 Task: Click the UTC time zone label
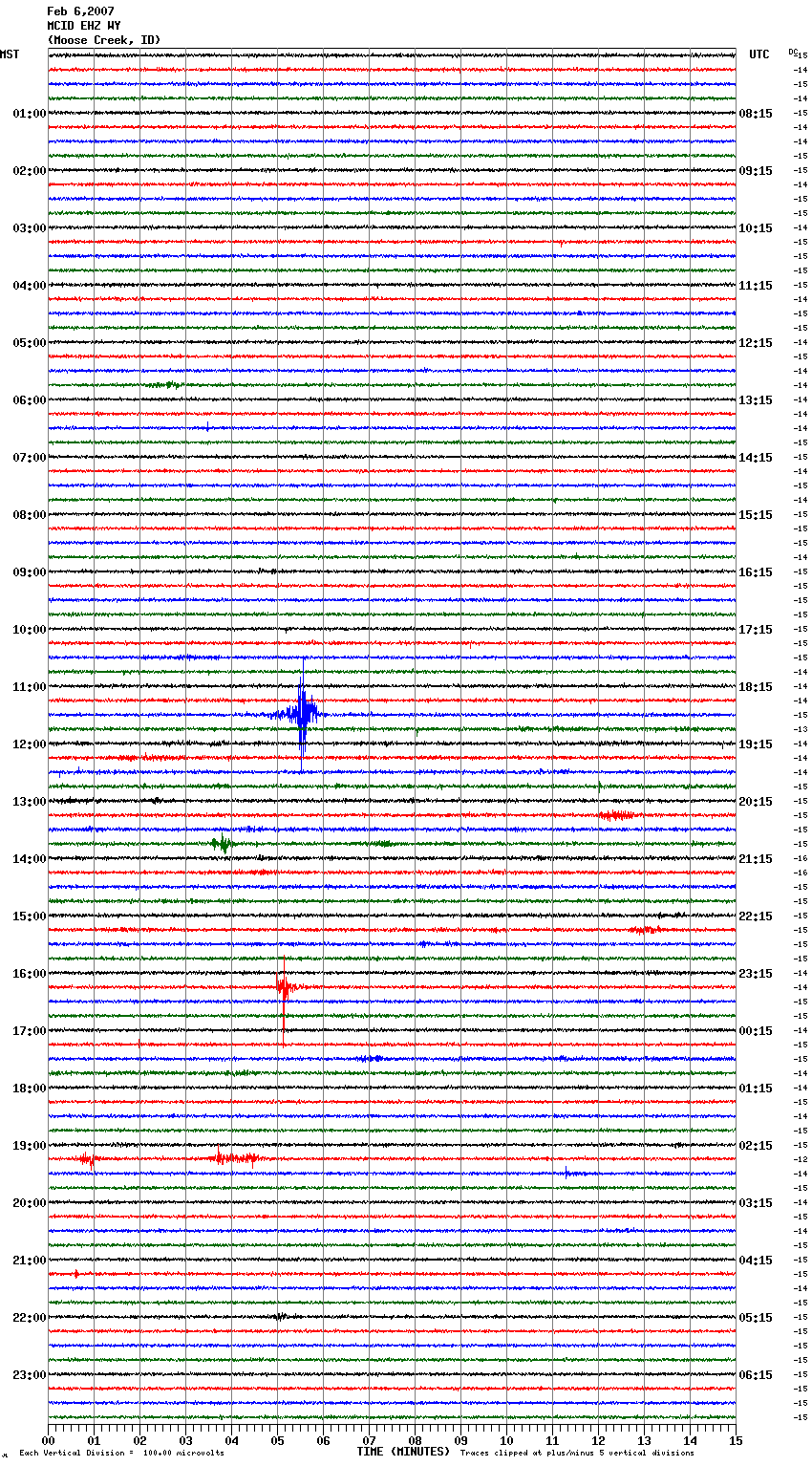tap(759, 54)
